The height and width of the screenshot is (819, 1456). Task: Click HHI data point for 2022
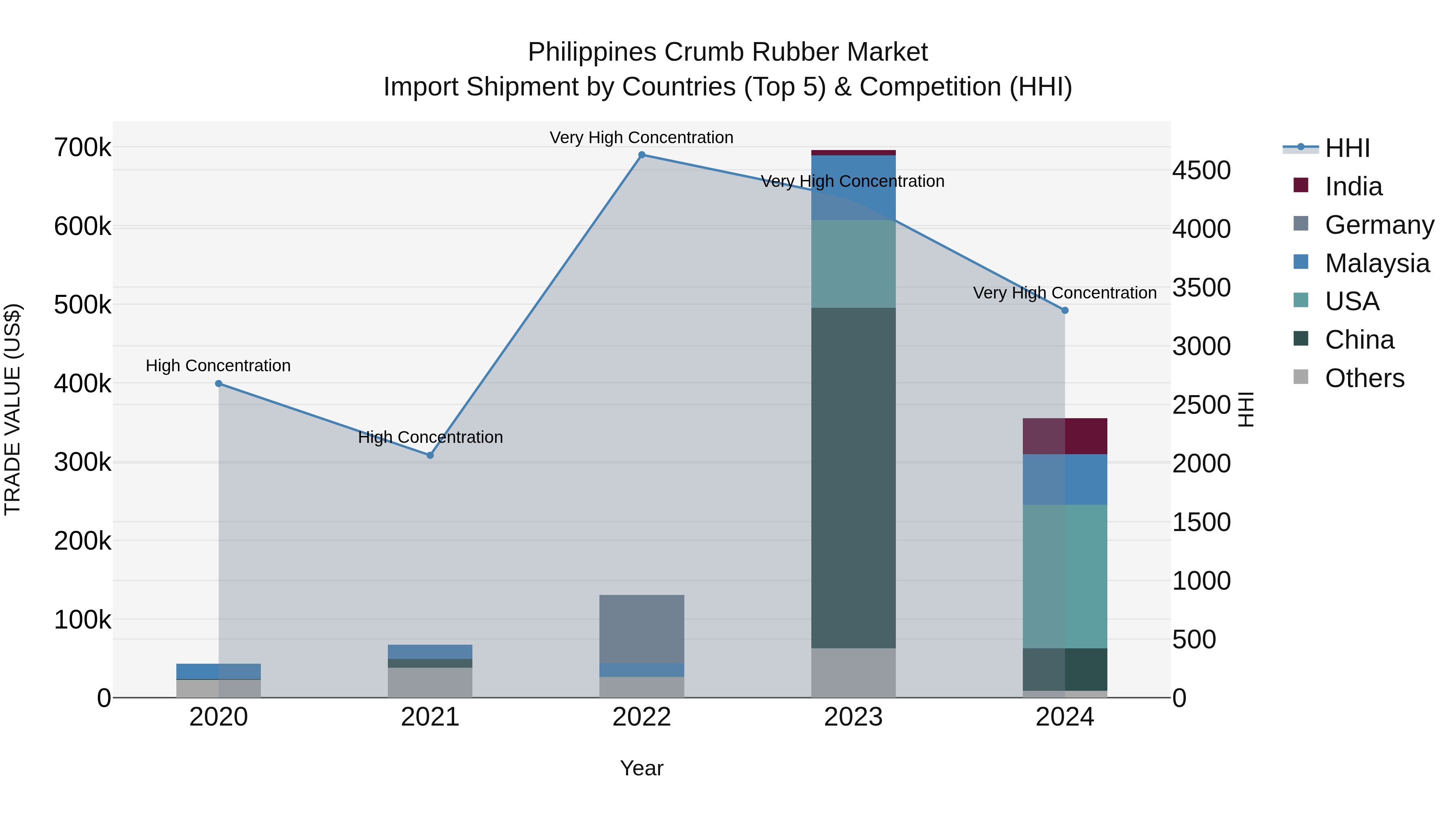coord(641,155)
